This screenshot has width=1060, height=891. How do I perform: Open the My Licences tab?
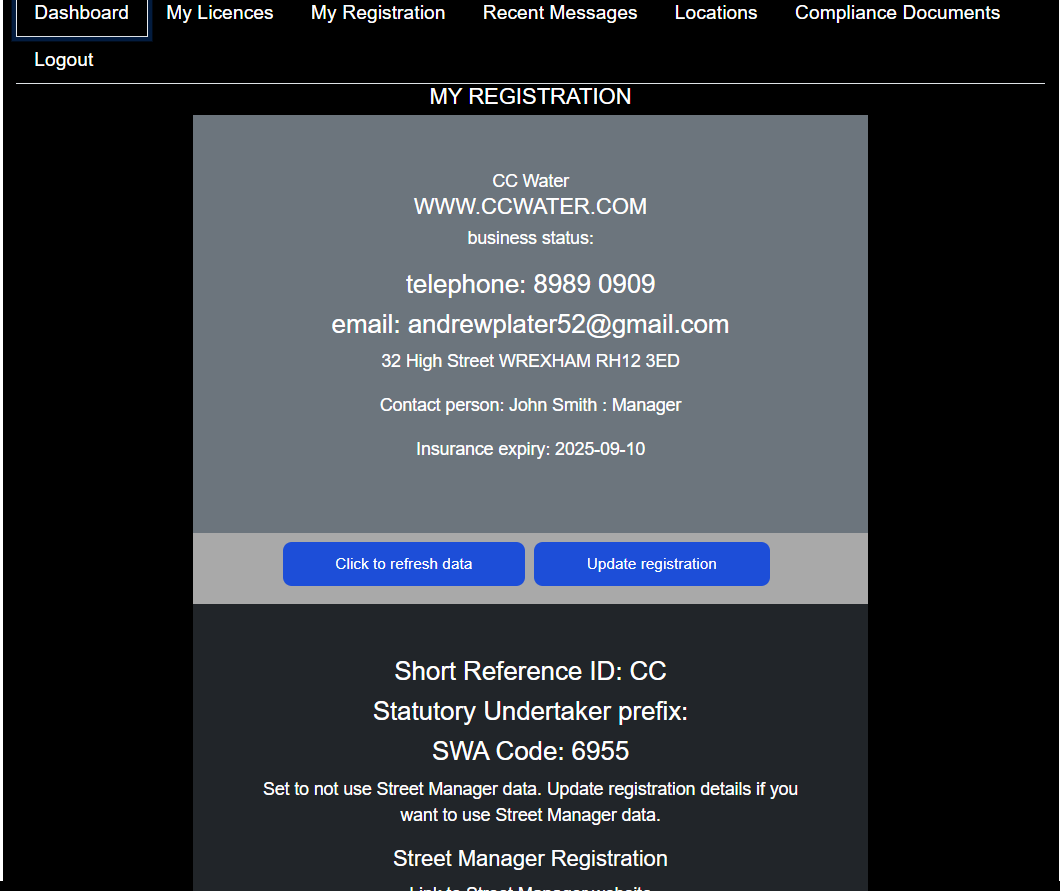click(x=219, y=13)
